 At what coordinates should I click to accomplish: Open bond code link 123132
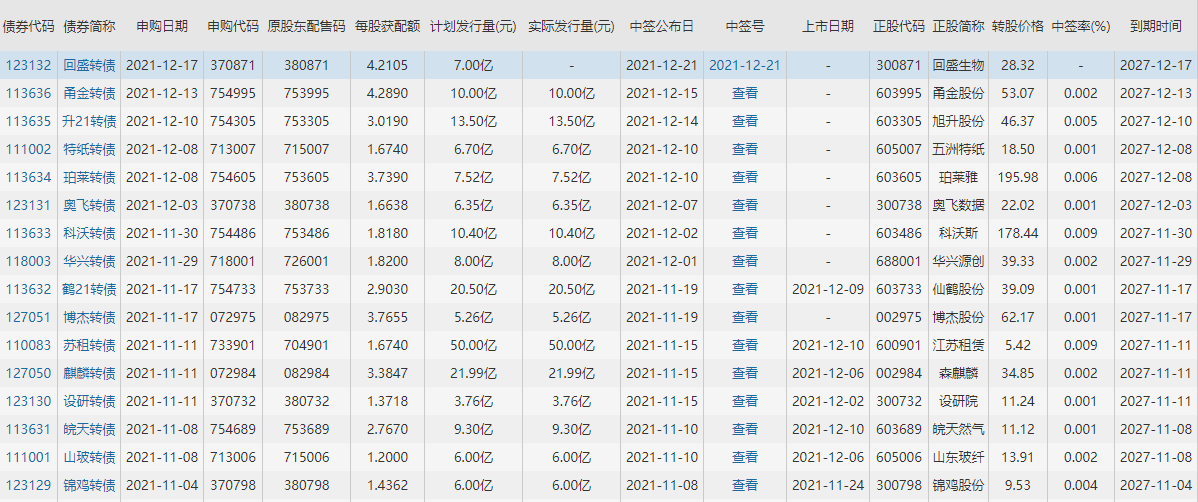coord(28,65)
